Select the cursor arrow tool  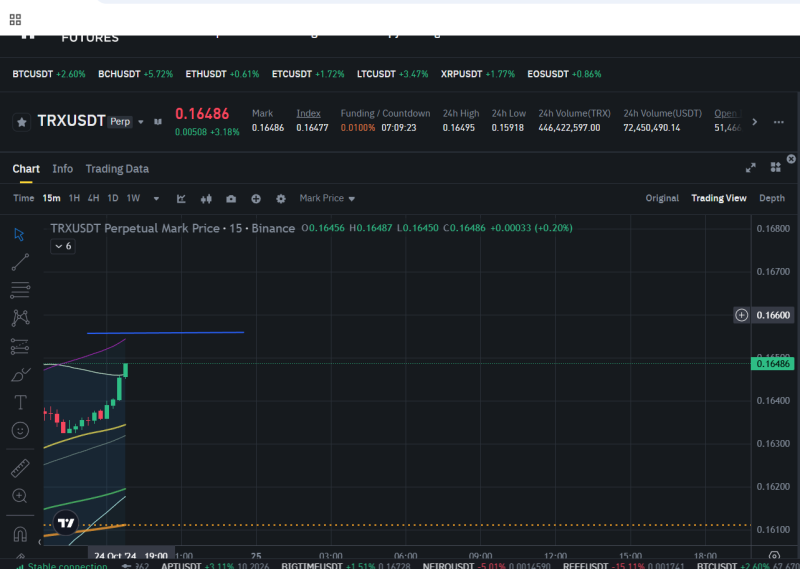tap(19, 234)
